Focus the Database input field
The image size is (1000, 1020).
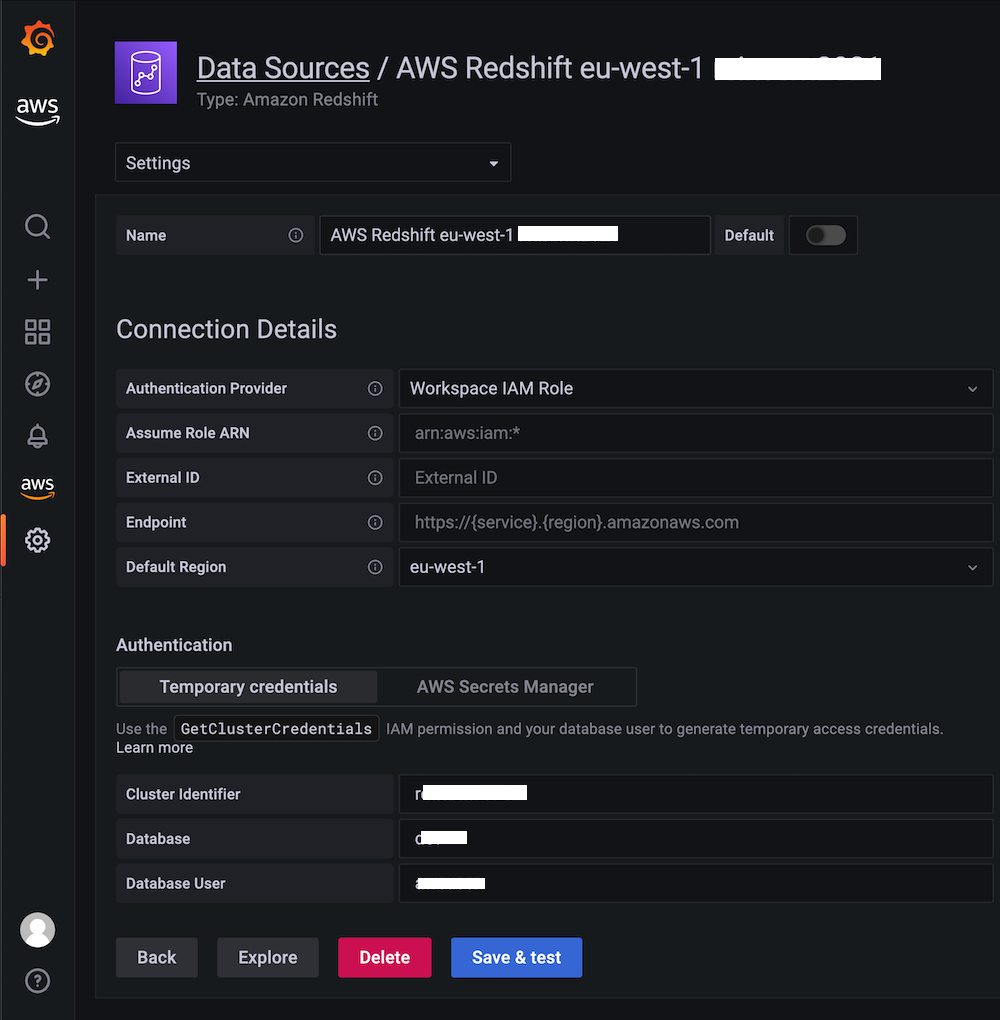tap(696, 839)
